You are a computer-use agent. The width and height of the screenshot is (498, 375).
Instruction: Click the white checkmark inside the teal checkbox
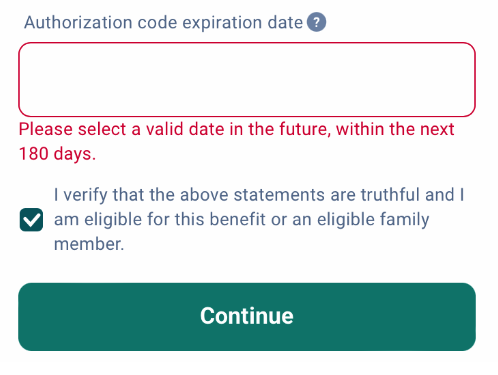[x=31, y=220]
